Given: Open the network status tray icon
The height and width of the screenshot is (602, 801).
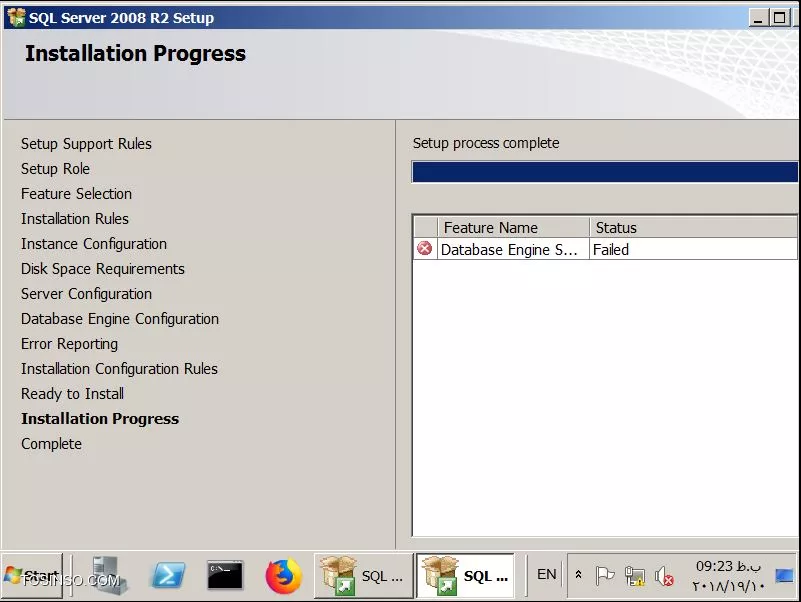Looking at the screenshot, I should point(634,576).
